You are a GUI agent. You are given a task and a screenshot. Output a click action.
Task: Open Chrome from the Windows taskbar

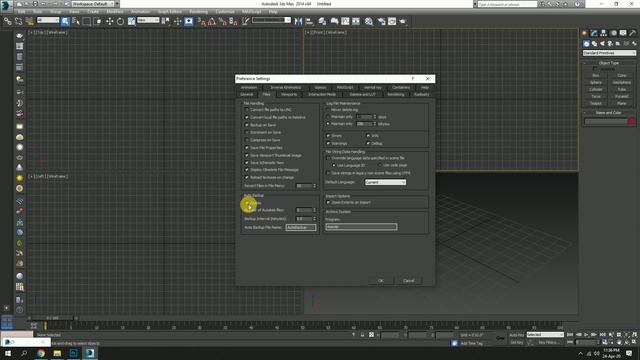click(41, 353)
